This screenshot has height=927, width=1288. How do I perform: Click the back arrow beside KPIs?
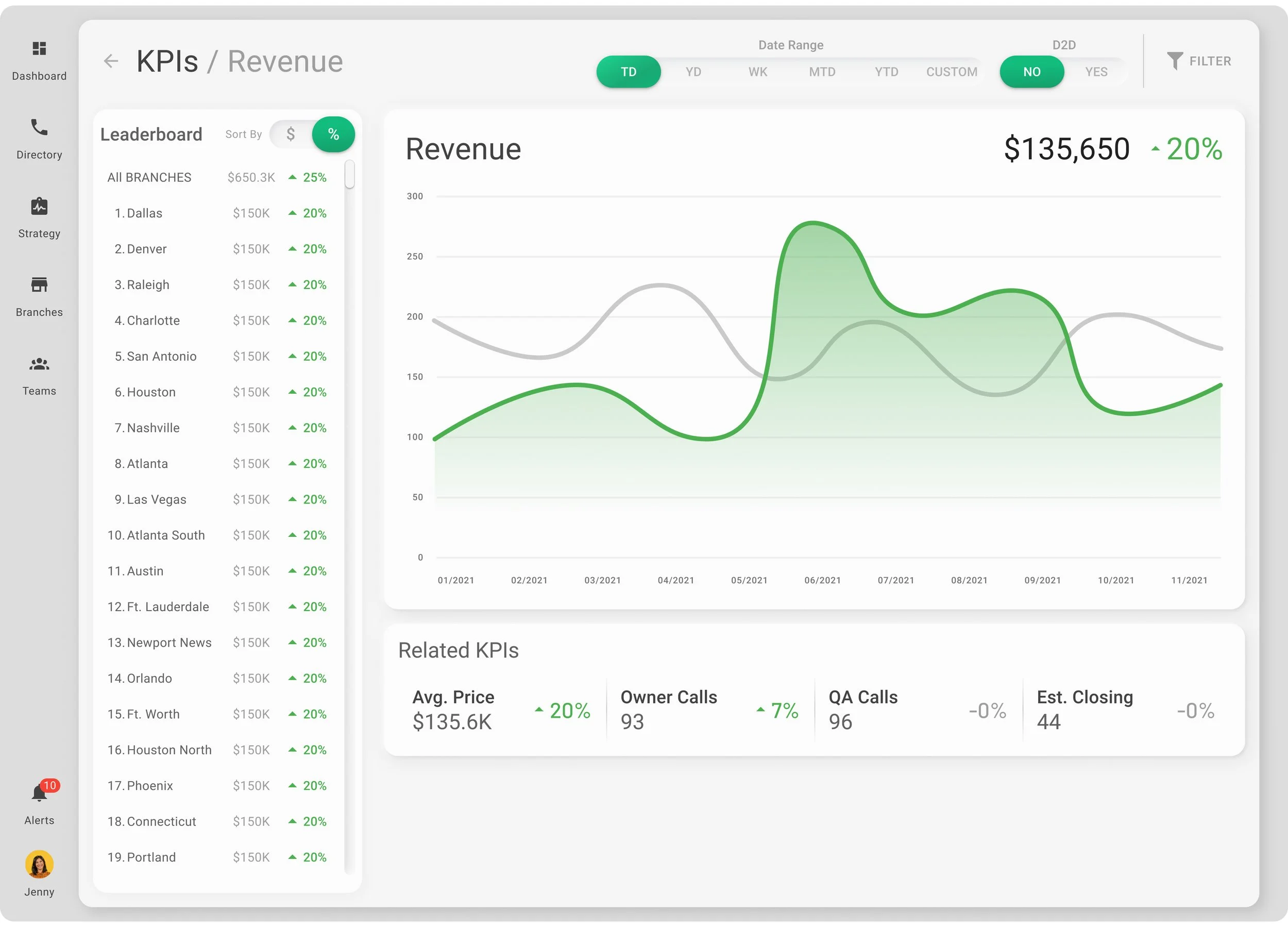click(111, 61)
